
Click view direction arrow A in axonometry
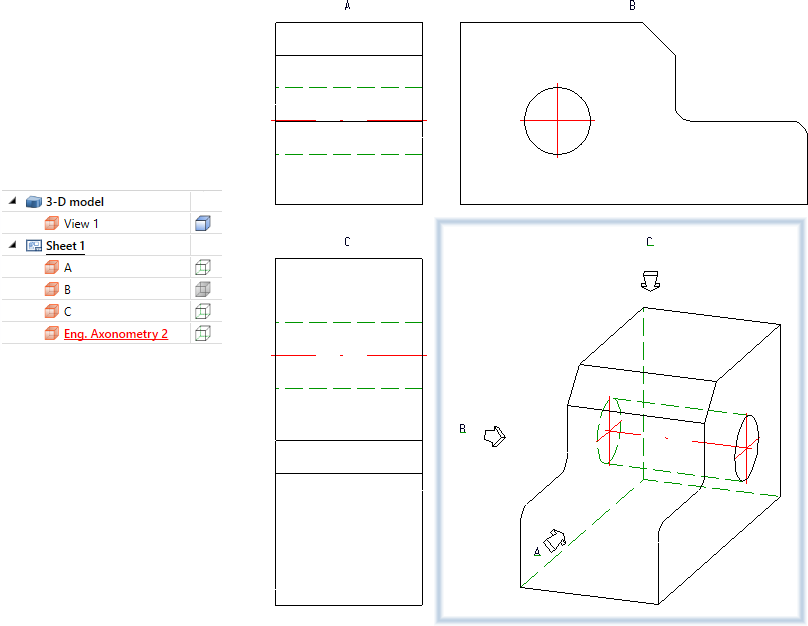click(x=554, y=540)
